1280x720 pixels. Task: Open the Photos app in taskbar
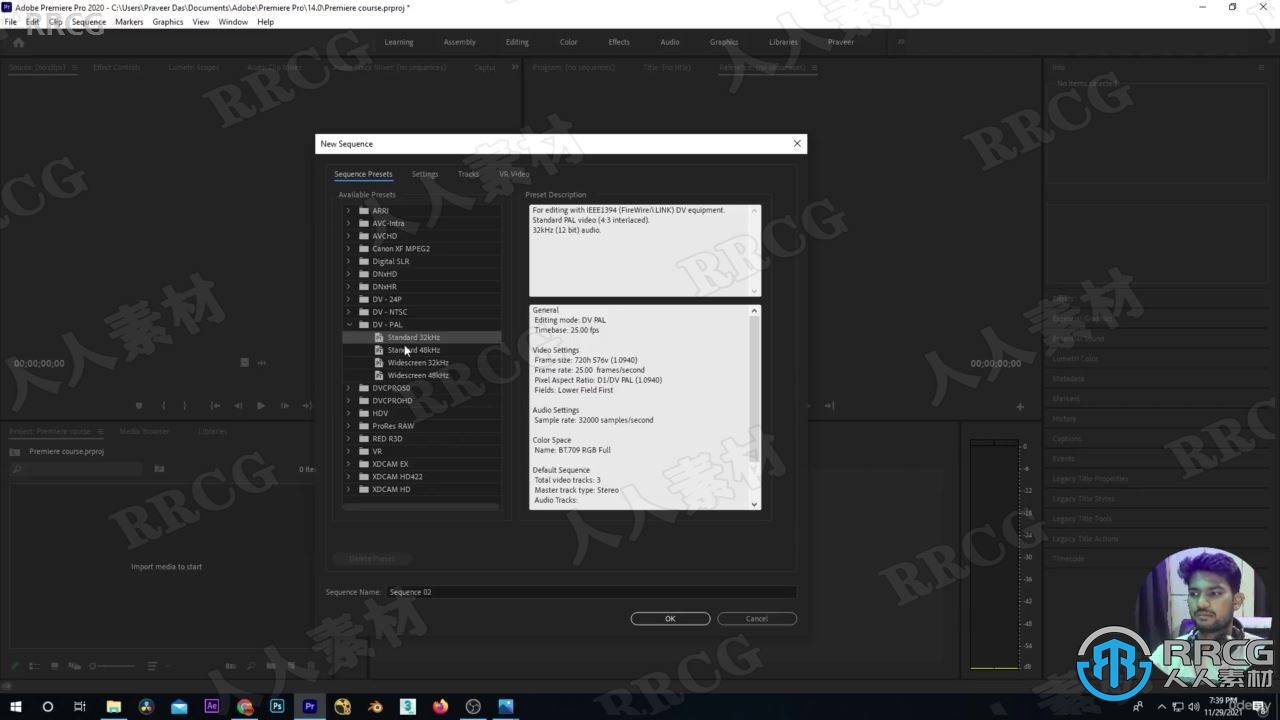(x=506, y=706)
